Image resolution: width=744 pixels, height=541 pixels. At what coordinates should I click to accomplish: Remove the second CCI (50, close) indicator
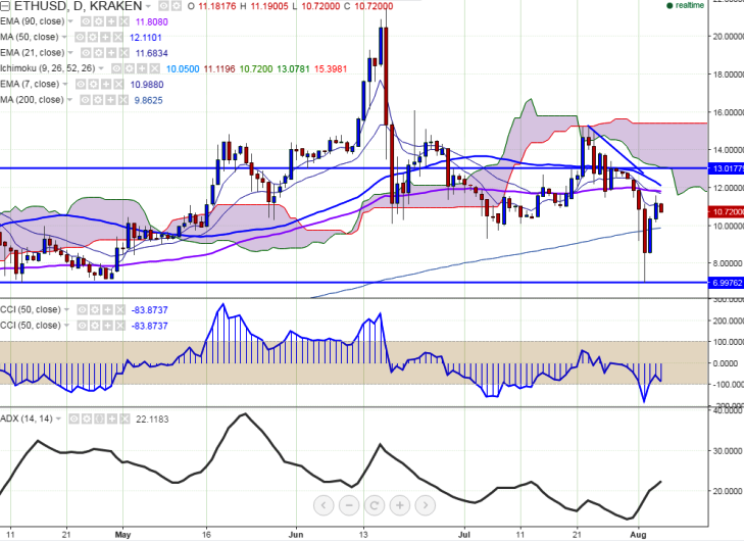point(120,326)
